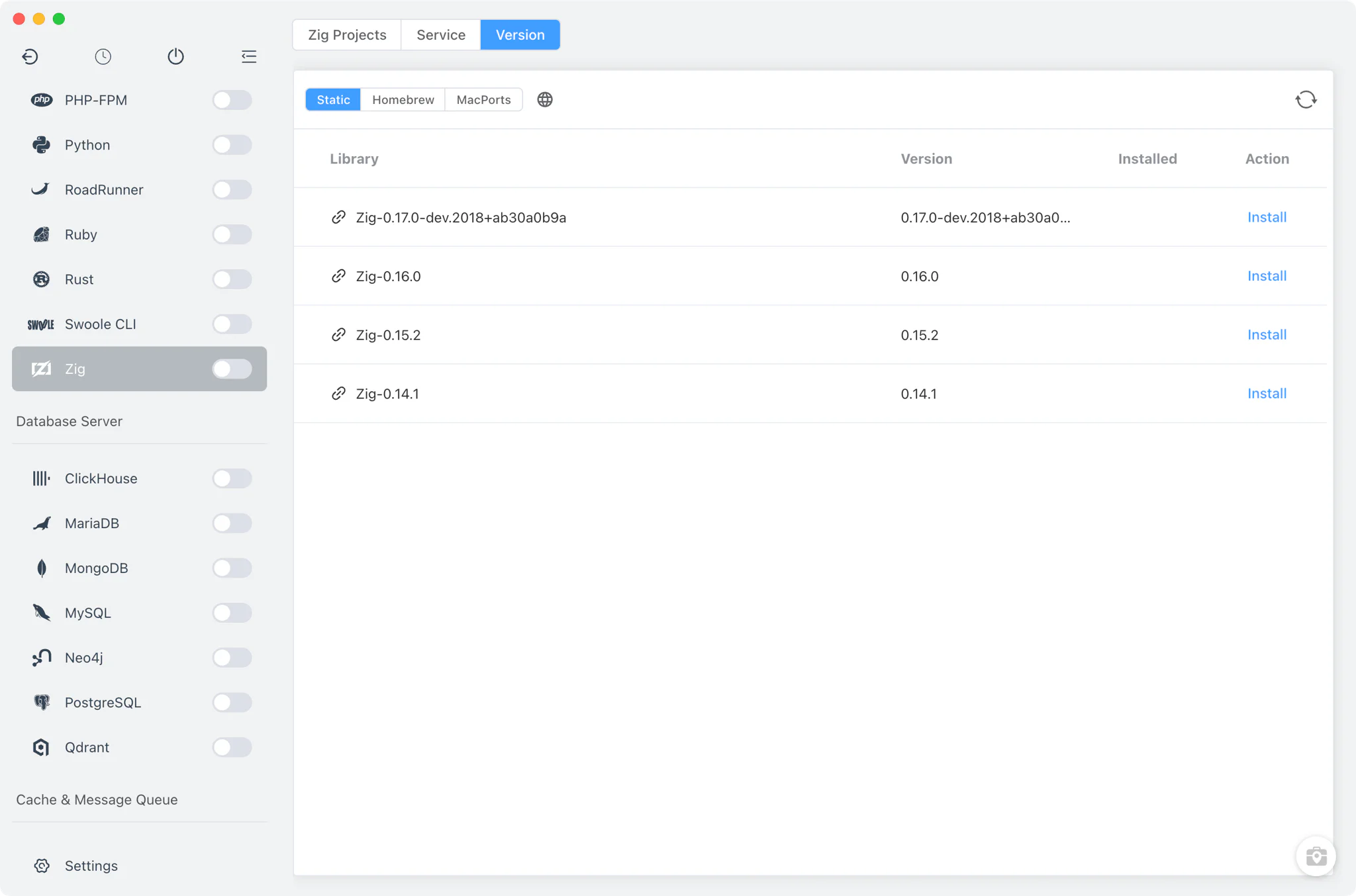Install Zig version 0.16.0
Viewport: 1356px width, 896px height.
pyautogui.click(x=1267, y=276)
